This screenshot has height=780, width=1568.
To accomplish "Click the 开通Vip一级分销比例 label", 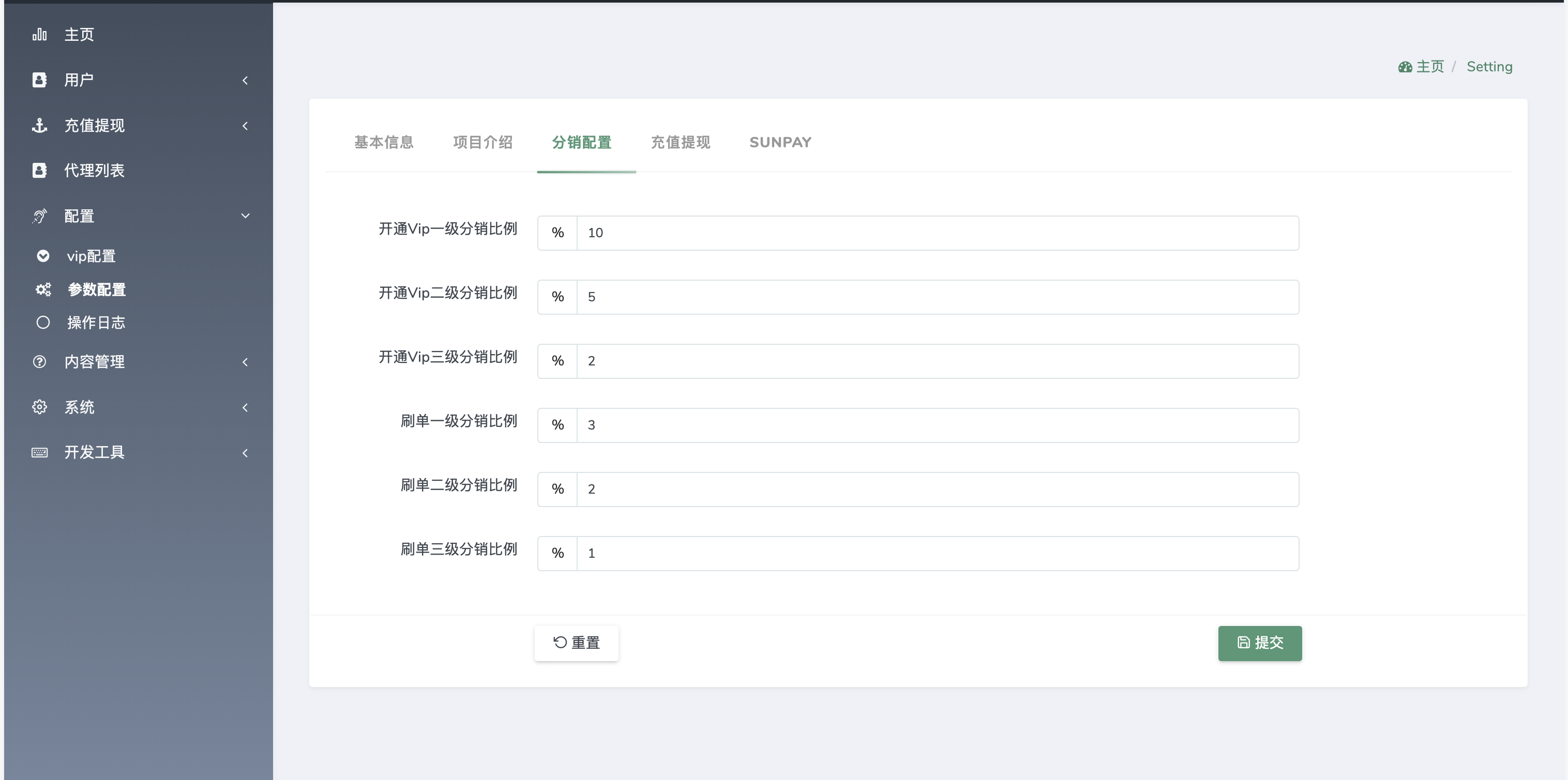I will [448, 229].
